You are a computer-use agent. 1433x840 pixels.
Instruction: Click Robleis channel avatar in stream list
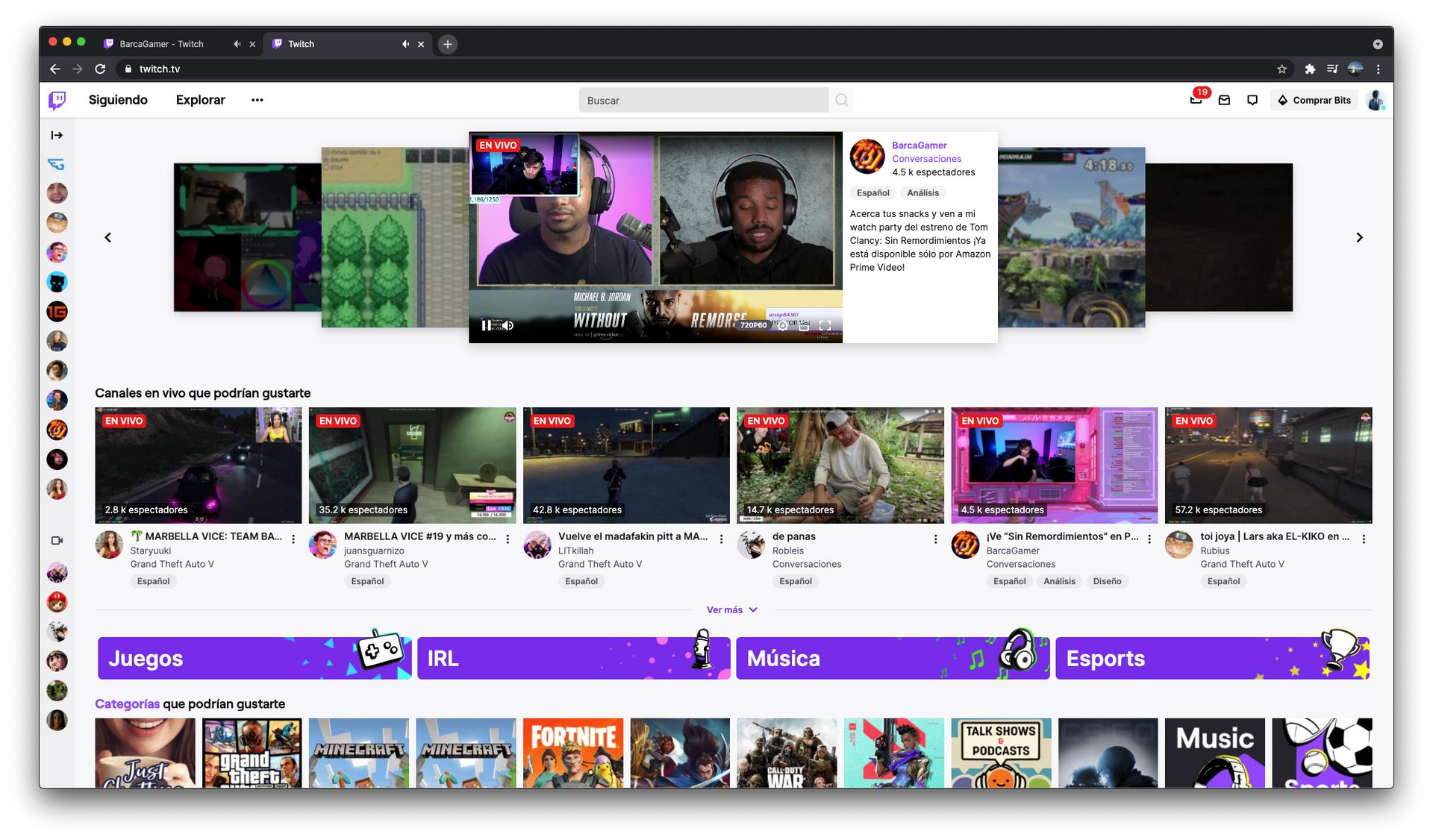coord(751,545)
